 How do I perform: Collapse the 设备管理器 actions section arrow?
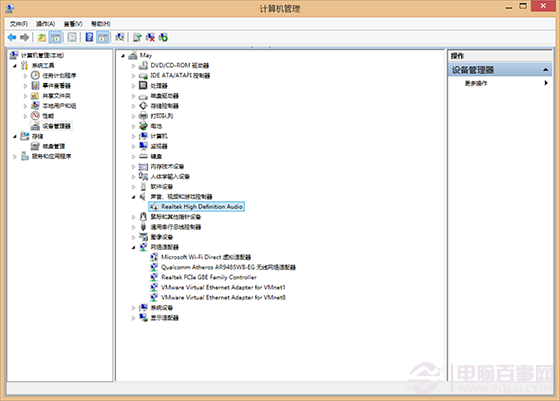pyautogui.click(x=545, y=70)
